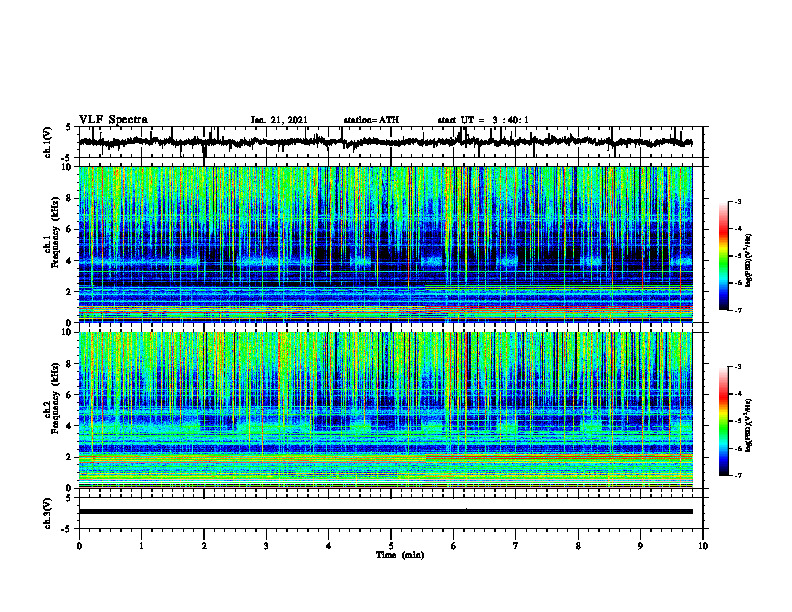This screenshot has width=792, height=612.
Task: Click the ch.2 log(PSD) colorbar label
Action: click(749, 425)
